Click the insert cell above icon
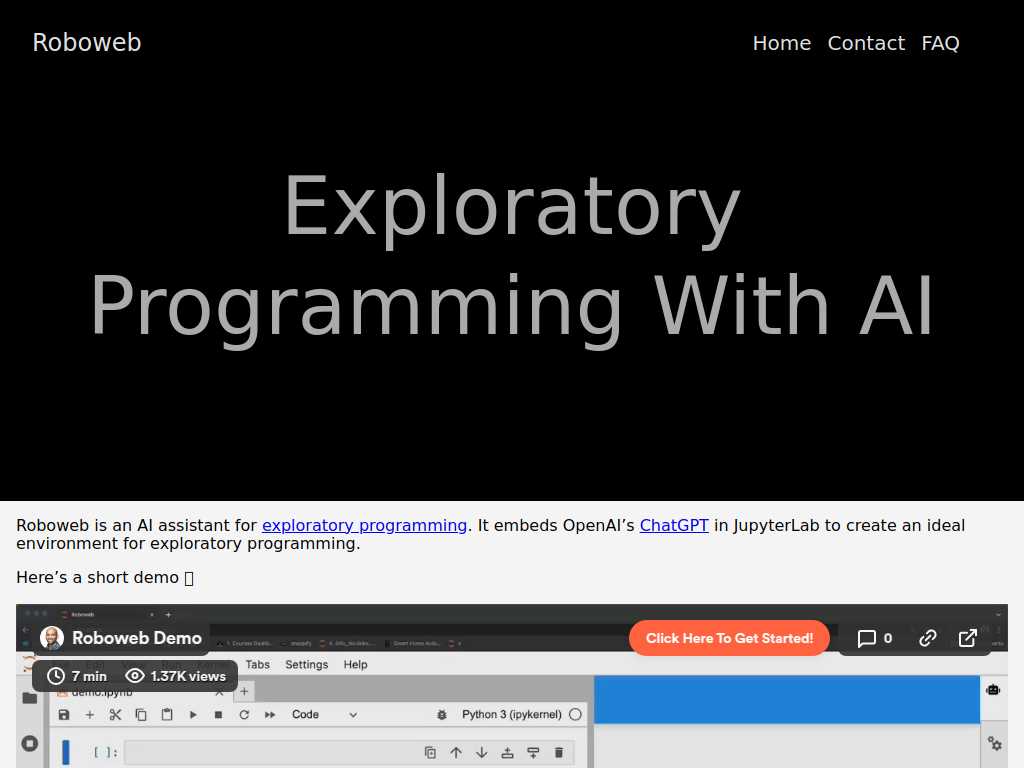This screenshot has width=1024, height=768. pos(507,753)
